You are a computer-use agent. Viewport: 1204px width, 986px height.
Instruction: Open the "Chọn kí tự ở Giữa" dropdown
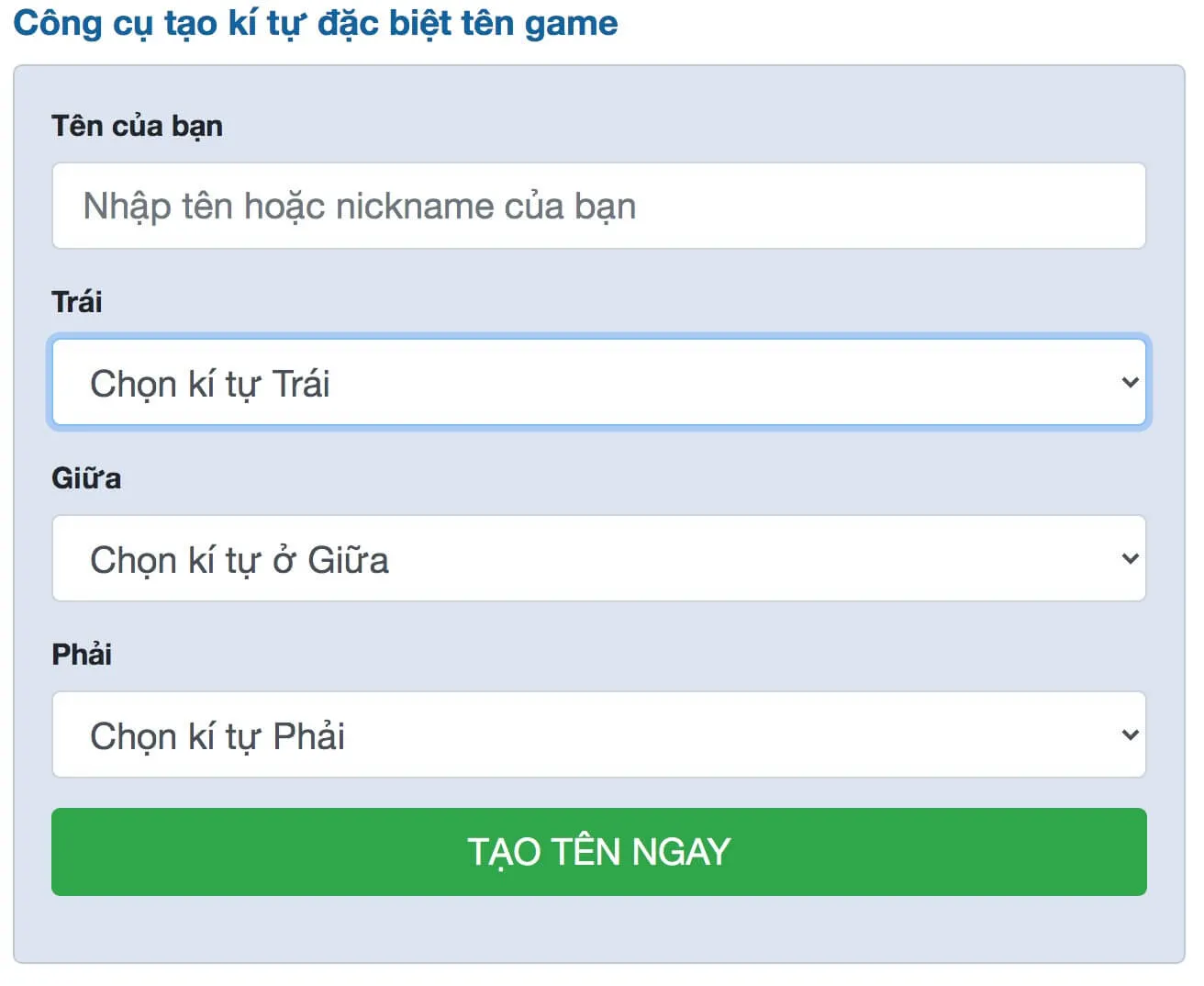600,558
